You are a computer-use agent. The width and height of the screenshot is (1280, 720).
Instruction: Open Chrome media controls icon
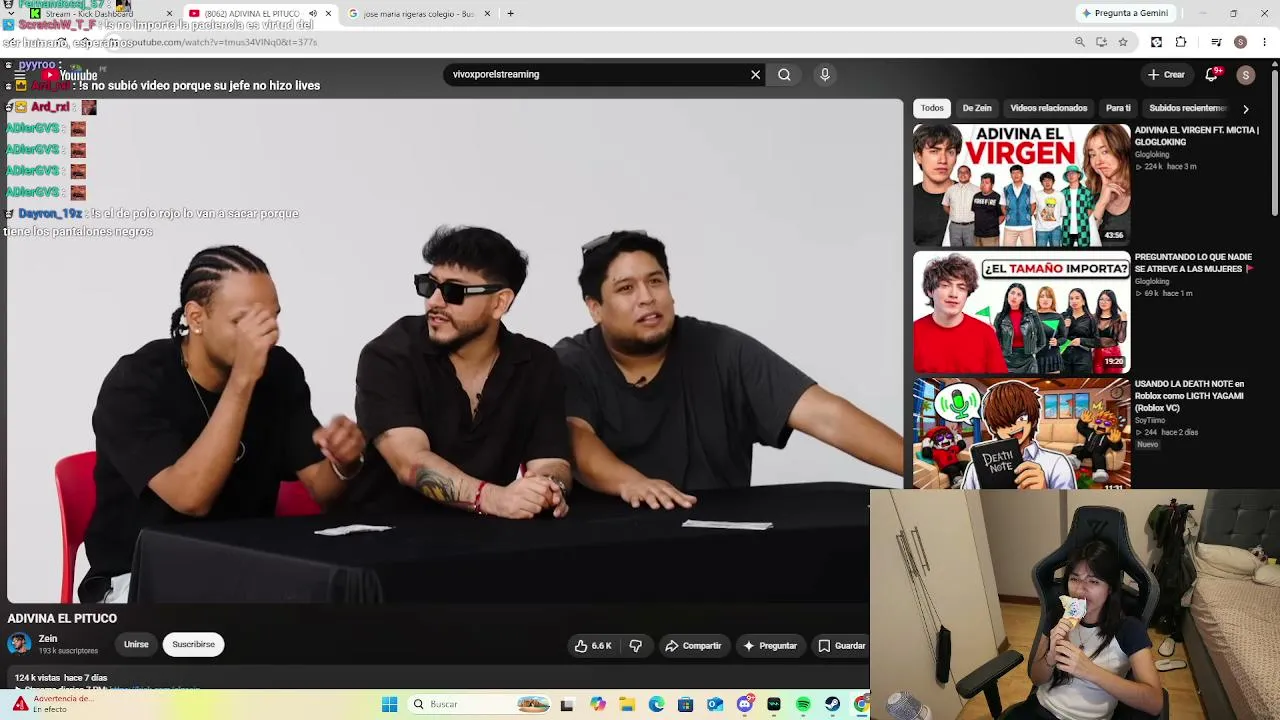1216,42
